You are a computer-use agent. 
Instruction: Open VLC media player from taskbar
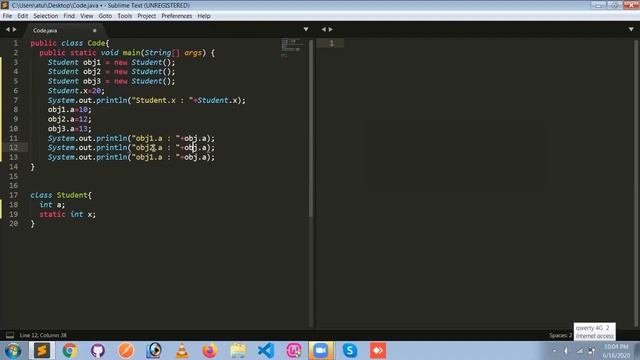pos(182,351)
